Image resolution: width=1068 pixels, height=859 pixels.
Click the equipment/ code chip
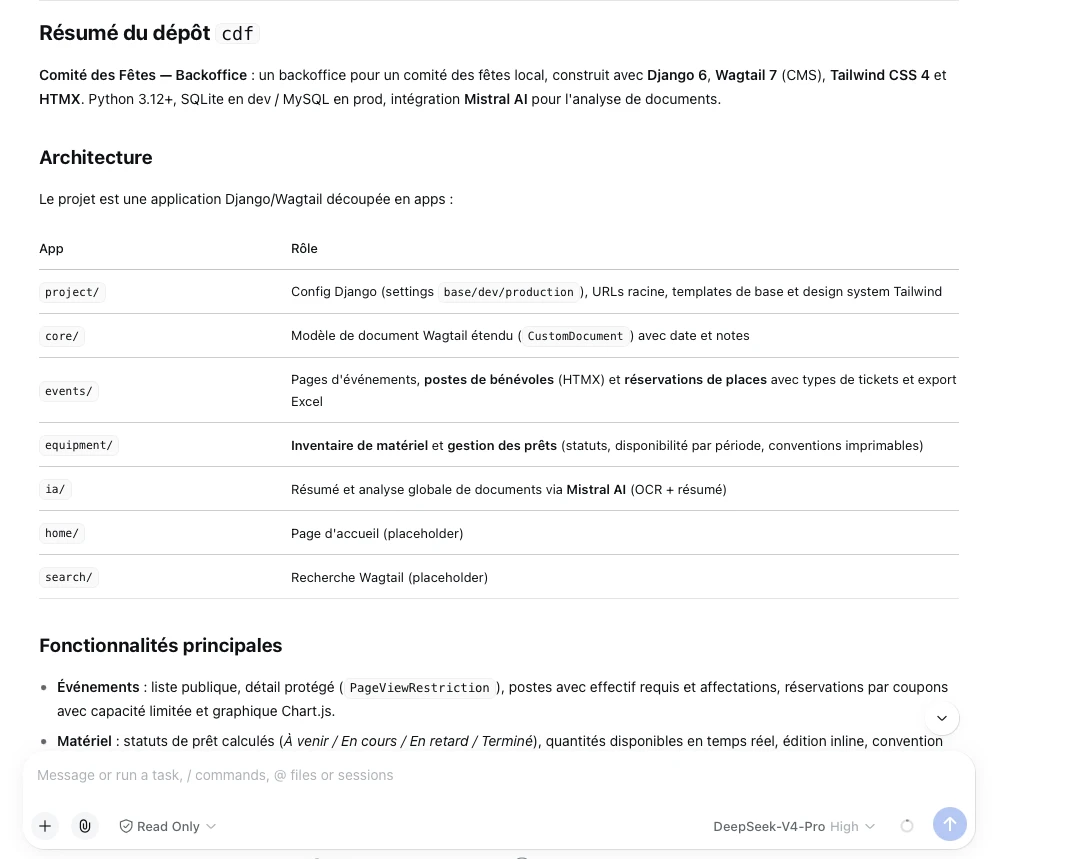pos(79,445)
